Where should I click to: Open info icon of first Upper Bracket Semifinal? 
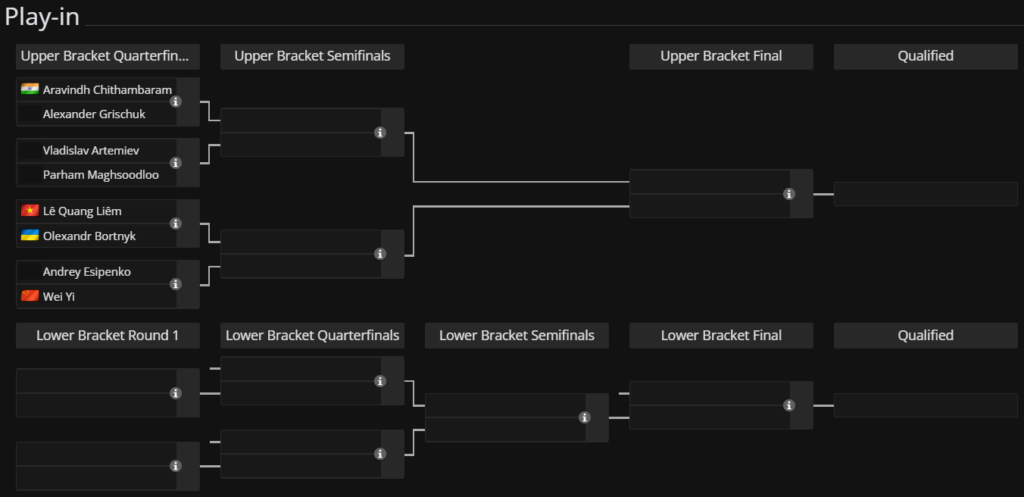(380, 133)
